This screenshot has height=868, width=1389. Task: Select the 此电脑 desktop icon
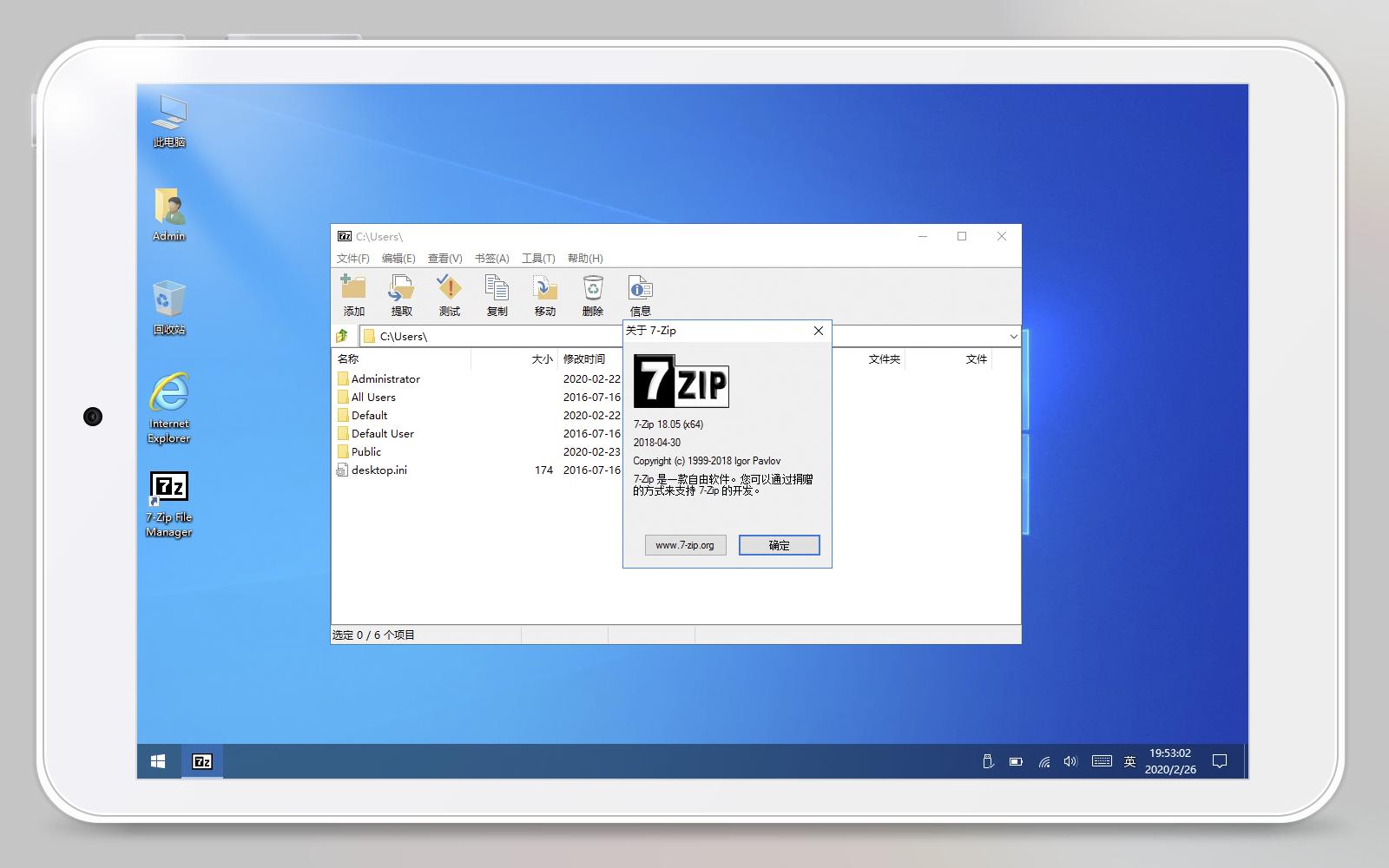168,121
